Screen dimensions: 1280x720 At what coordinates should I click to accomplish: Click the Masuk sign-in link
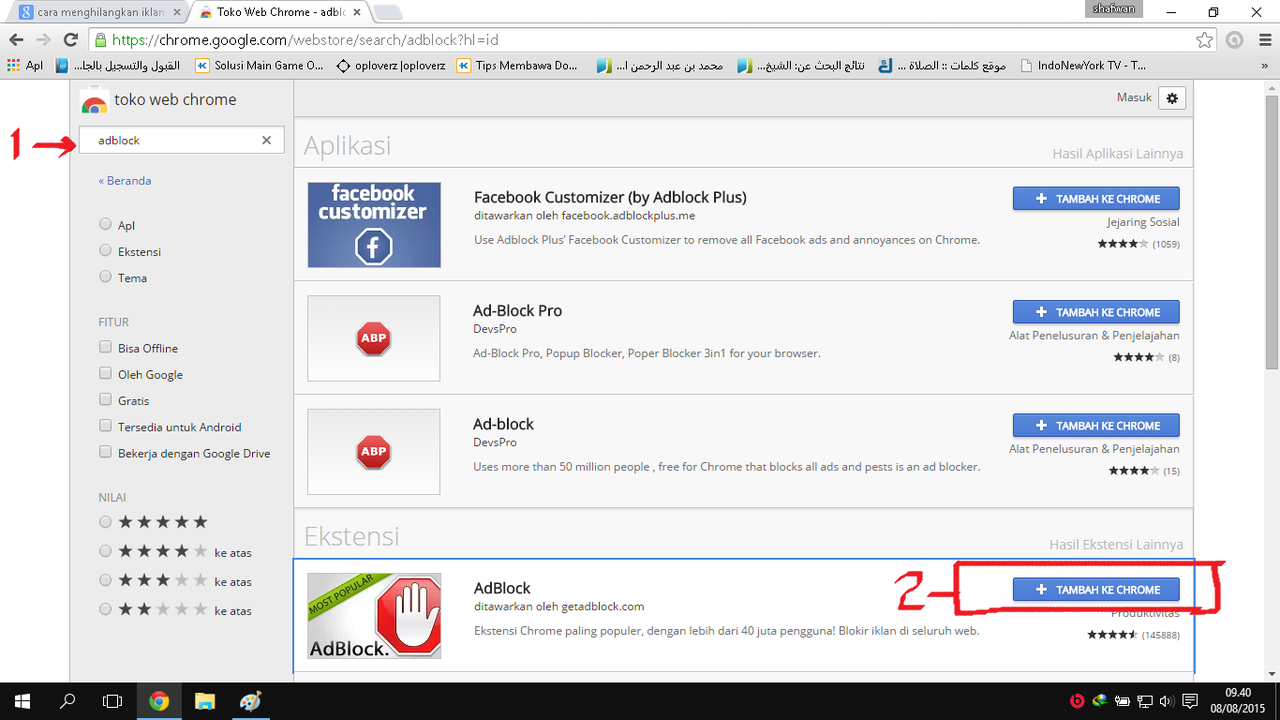click(1133, 98)
